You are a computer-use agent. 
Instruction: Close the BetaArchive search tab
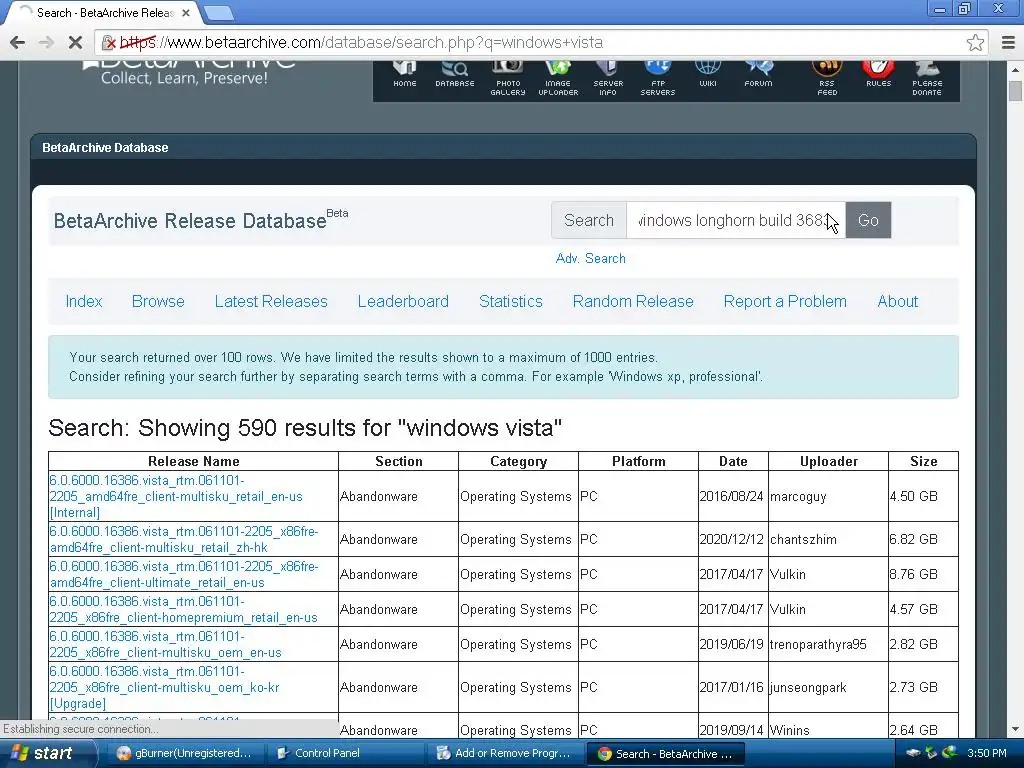186,12
